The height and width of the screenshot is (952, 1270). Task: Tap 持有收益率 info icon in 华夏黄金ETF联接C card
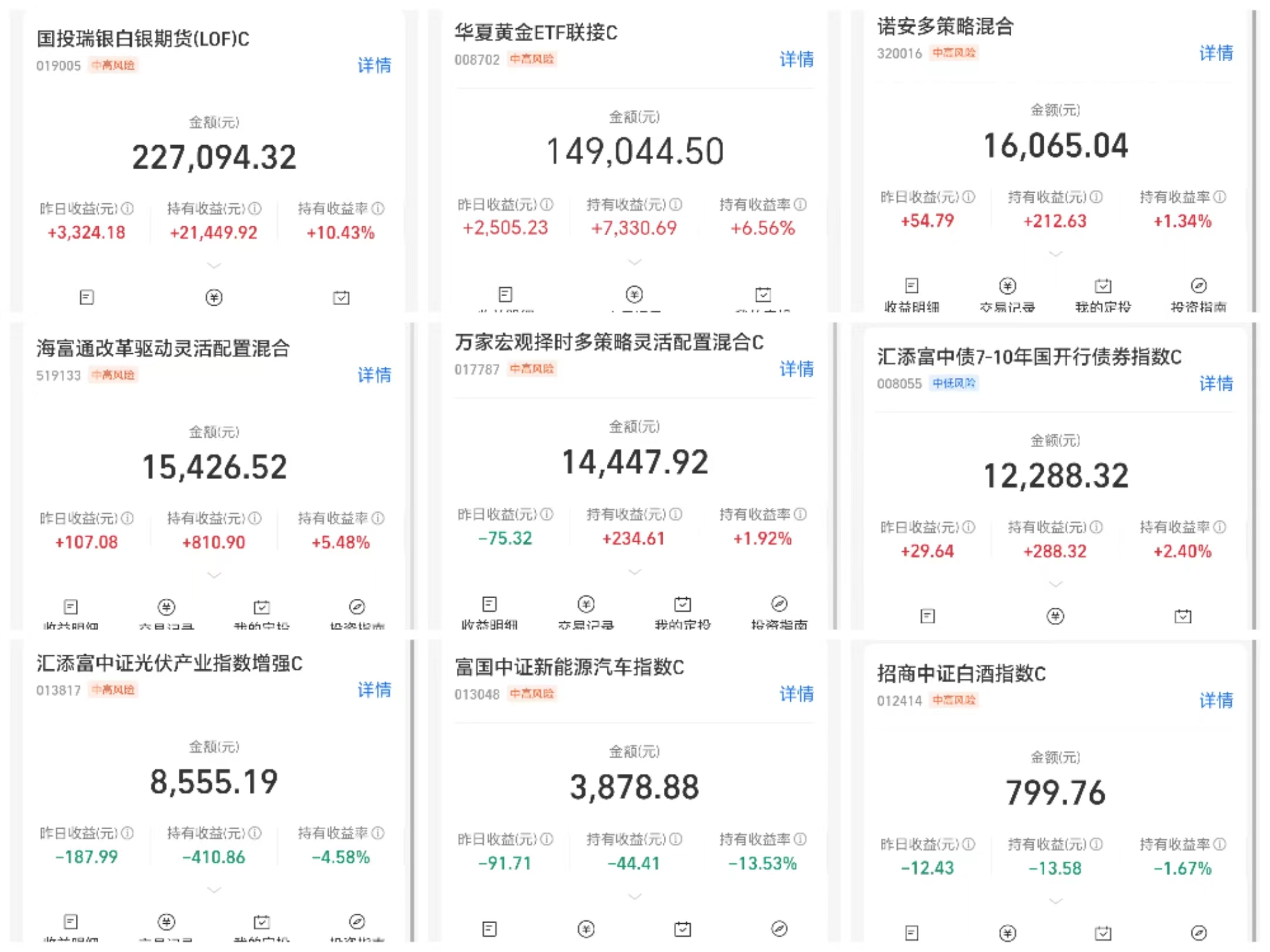point(800,205)
